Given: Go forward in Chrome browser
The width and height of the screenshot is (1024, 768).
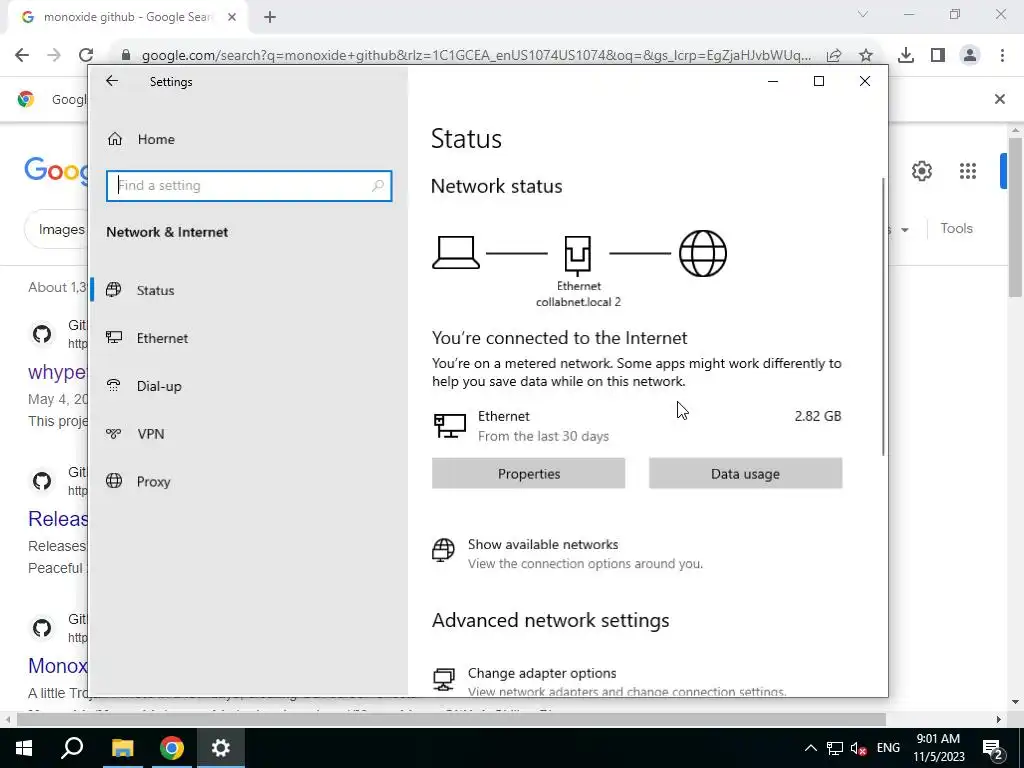Looking at the screenshot, I should pyautogui.click(x=54, y=55).
